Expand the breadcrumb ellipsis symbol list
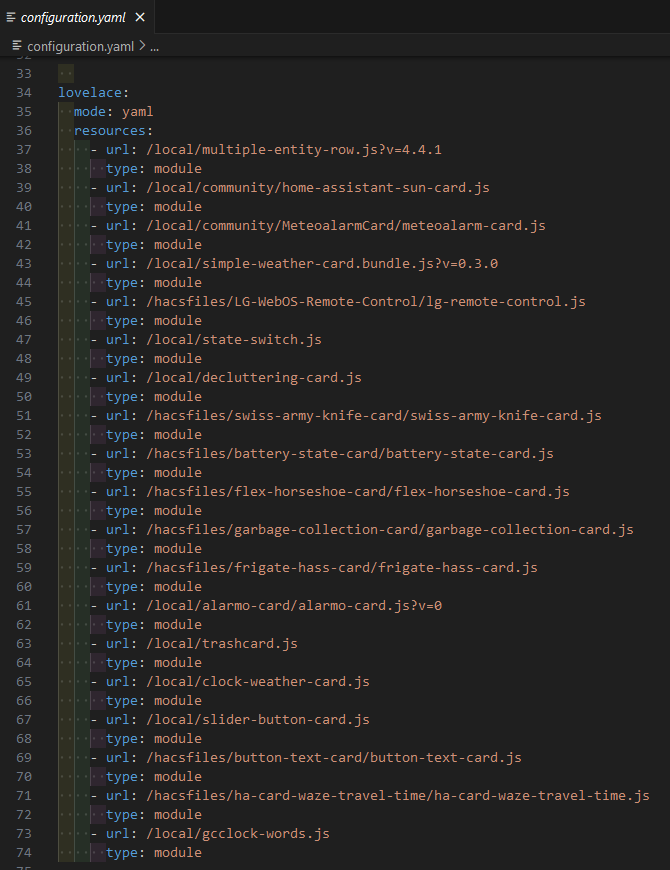Image resolution: width=670 pixels, height=870 pixels. tap(154, 47)
